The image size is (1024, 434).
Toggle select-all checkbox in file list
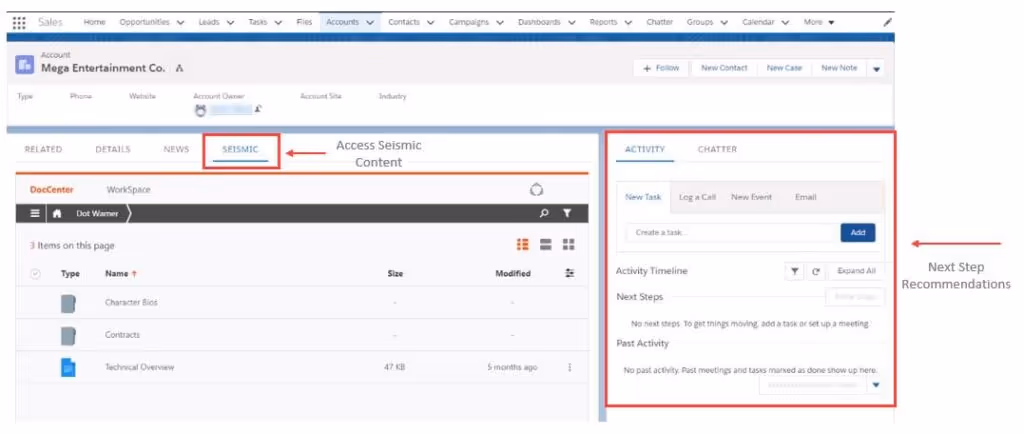(x=35, y=274)
